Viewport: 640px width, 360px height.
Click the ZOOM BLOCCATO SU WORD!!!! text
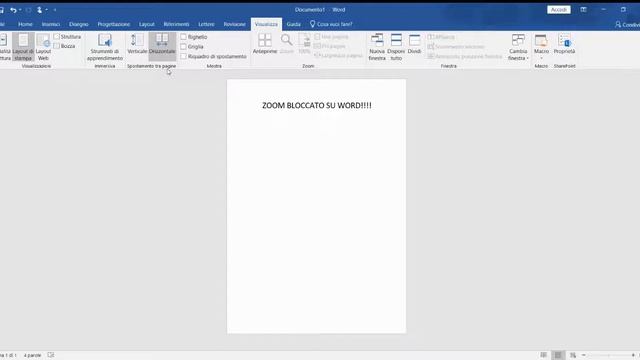pos(317,105)
